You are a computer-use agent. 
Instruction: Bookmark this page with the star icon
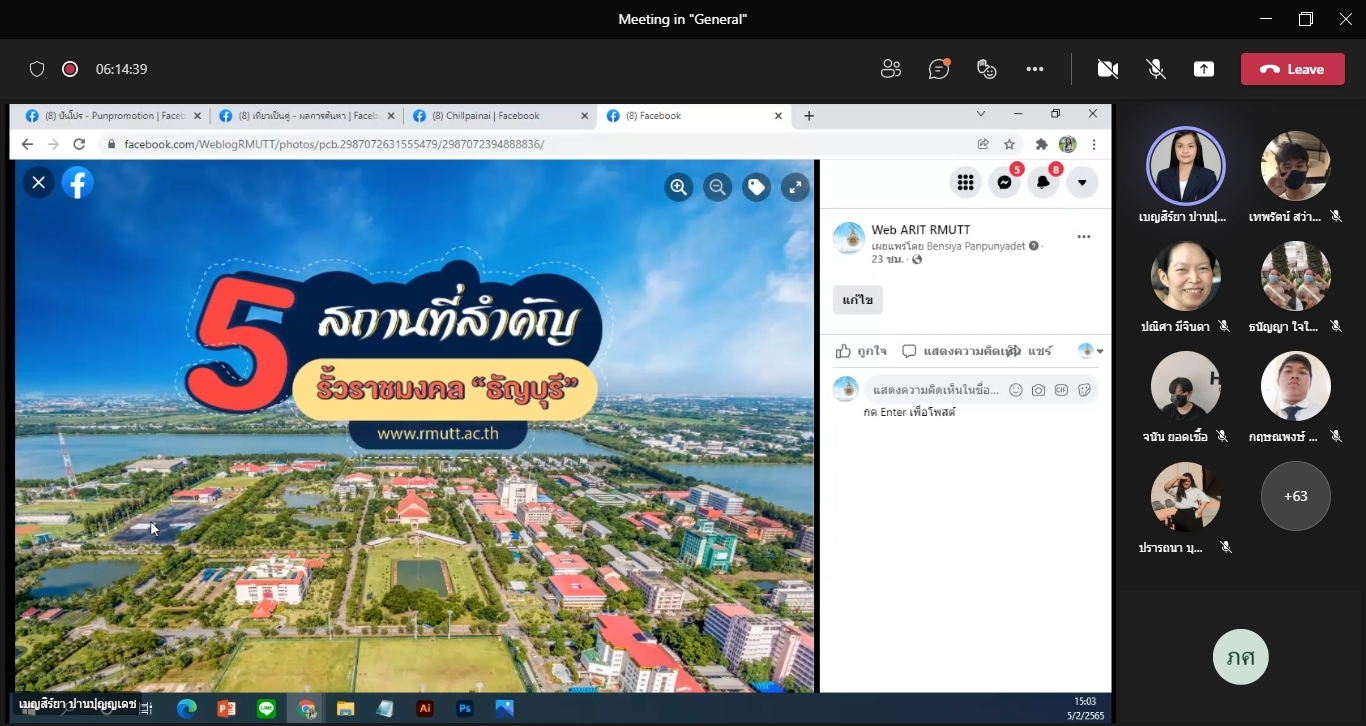[x=1010, y=144]
